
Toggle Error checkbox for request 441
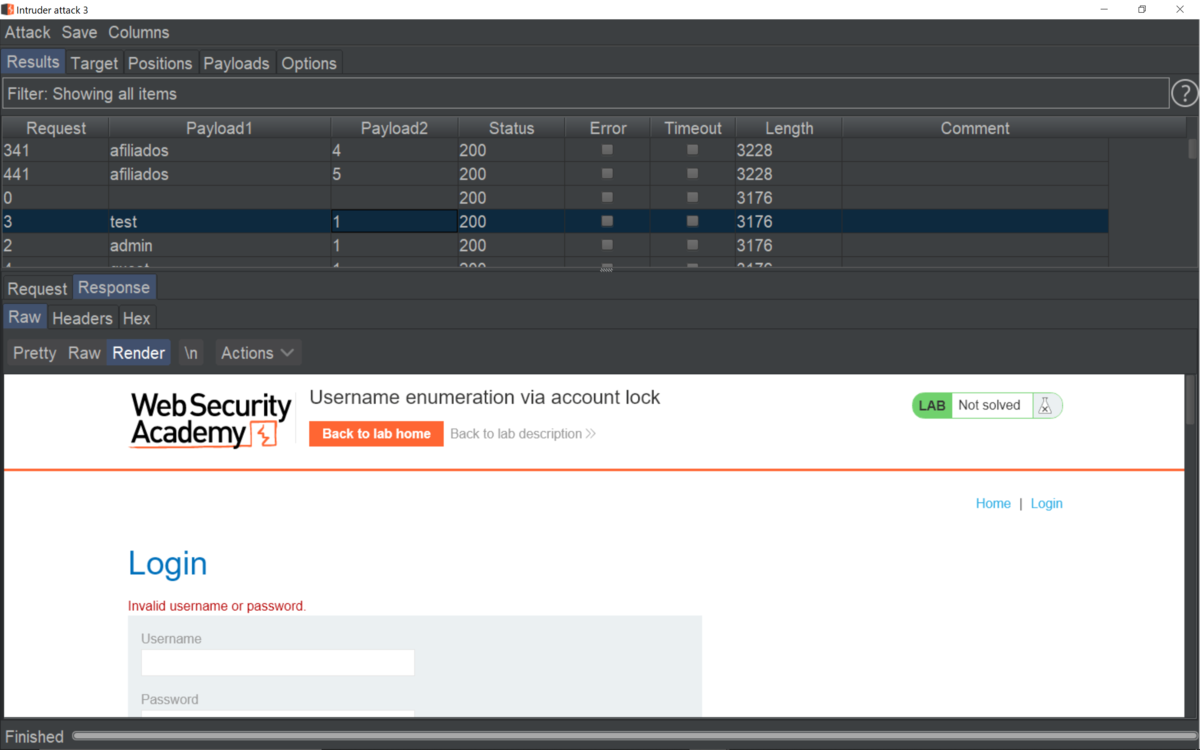tap(607, 174)
